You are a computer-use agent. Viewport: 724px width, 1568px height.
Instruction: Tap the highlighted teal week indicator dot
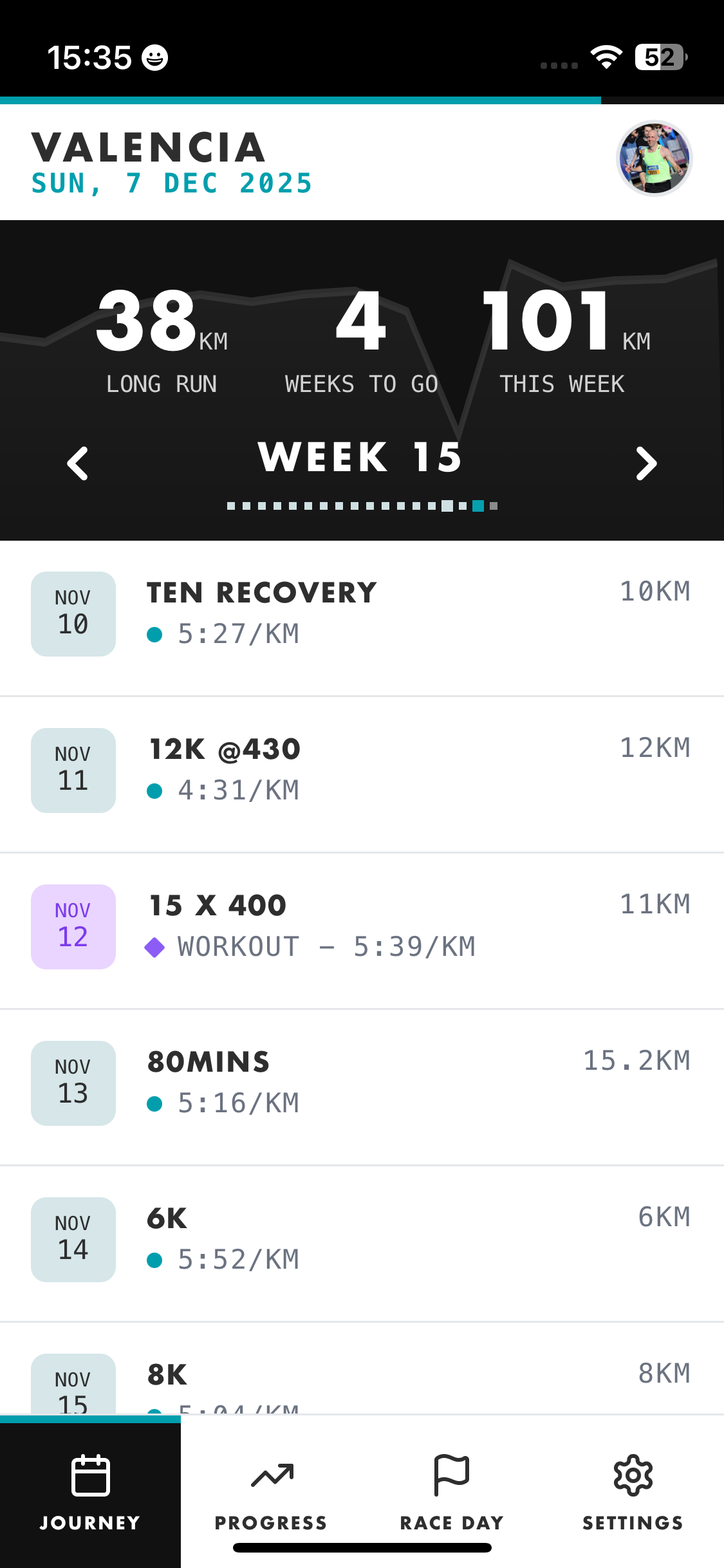478,506
